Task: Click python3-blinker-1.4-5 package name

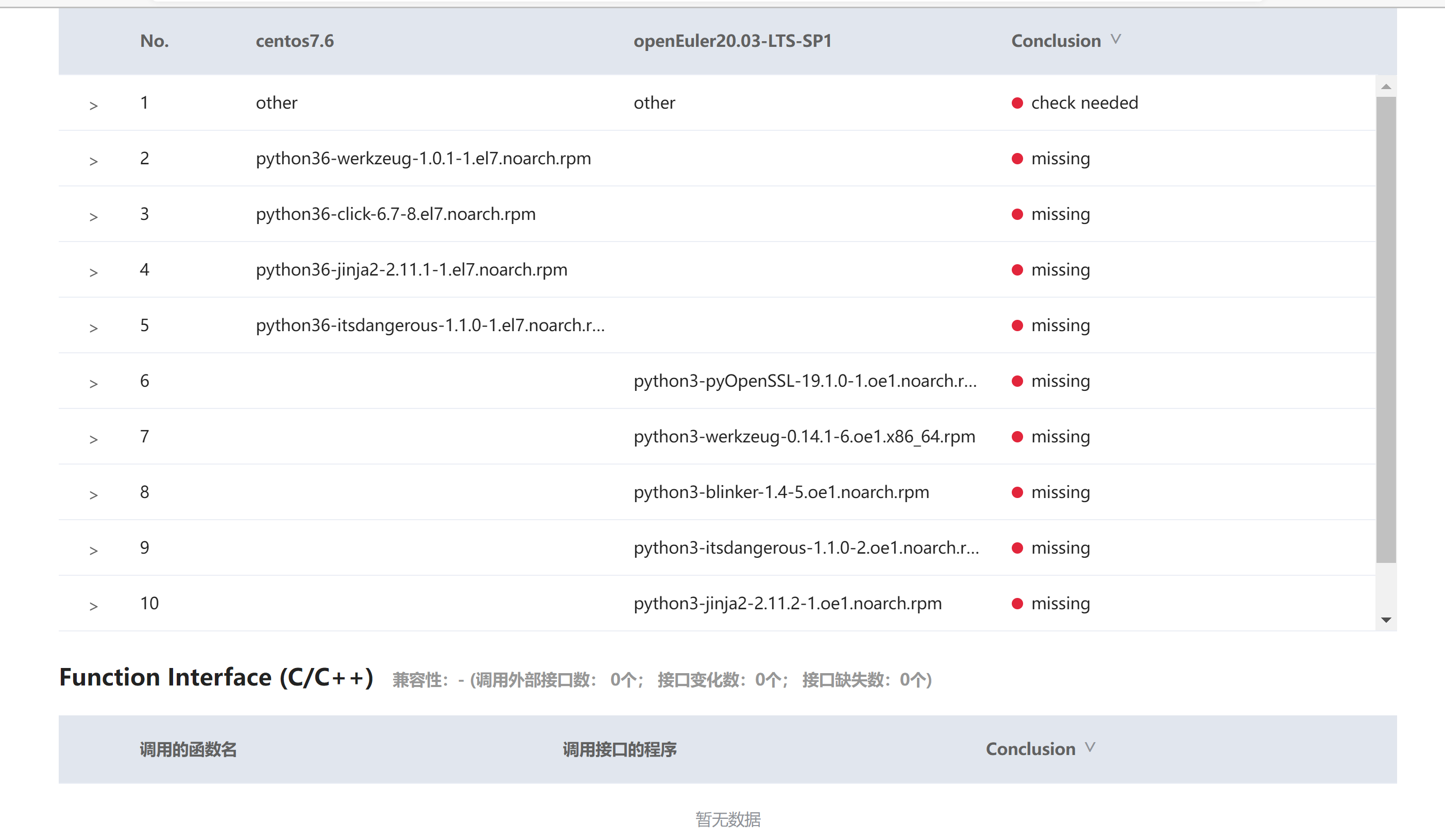Action: tap(781, 492)
